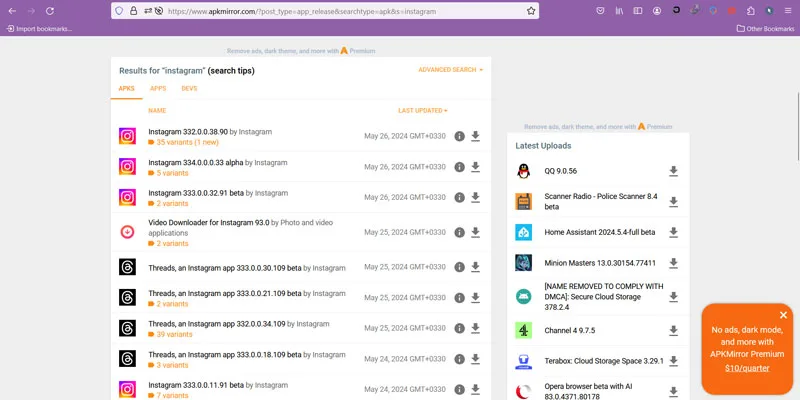
Task: Open the $10/quarter Premium link
Action: (747, 368)
